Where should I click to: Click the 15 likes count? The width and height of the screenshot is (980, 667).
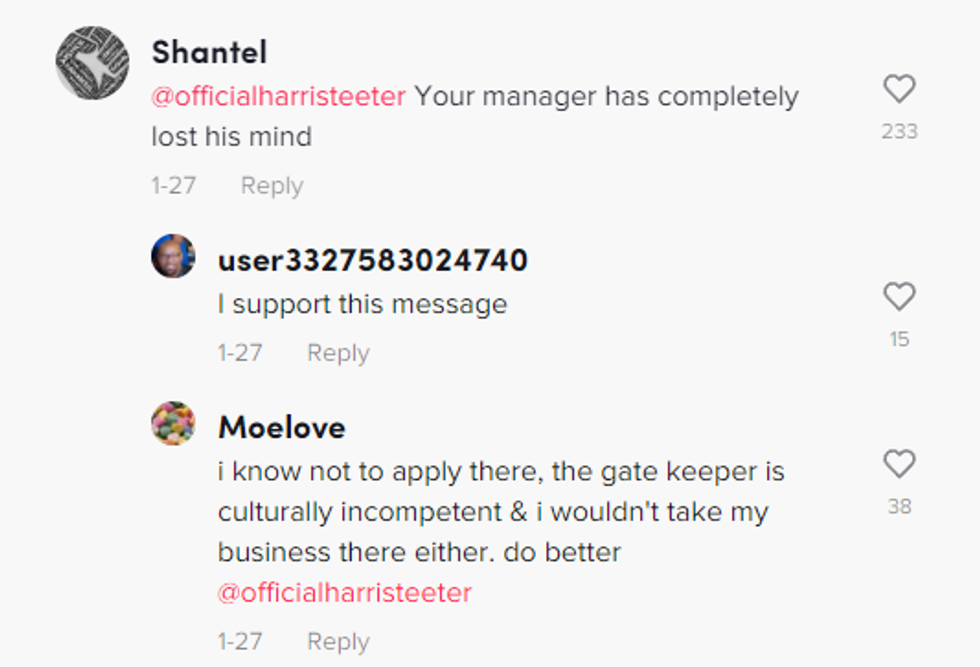899,340
